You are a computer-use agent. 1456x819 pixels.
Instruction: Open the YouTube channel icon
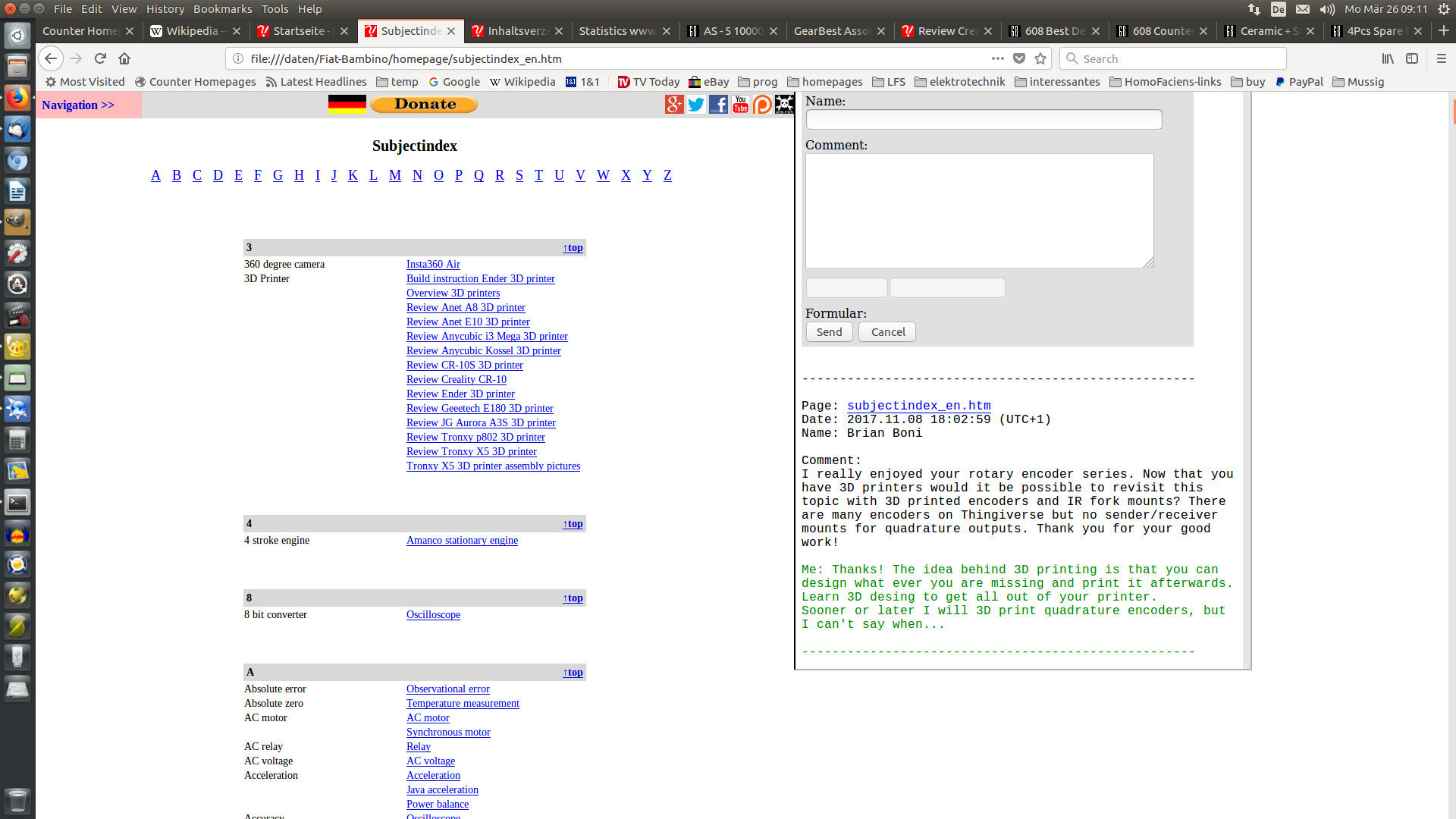740,105
